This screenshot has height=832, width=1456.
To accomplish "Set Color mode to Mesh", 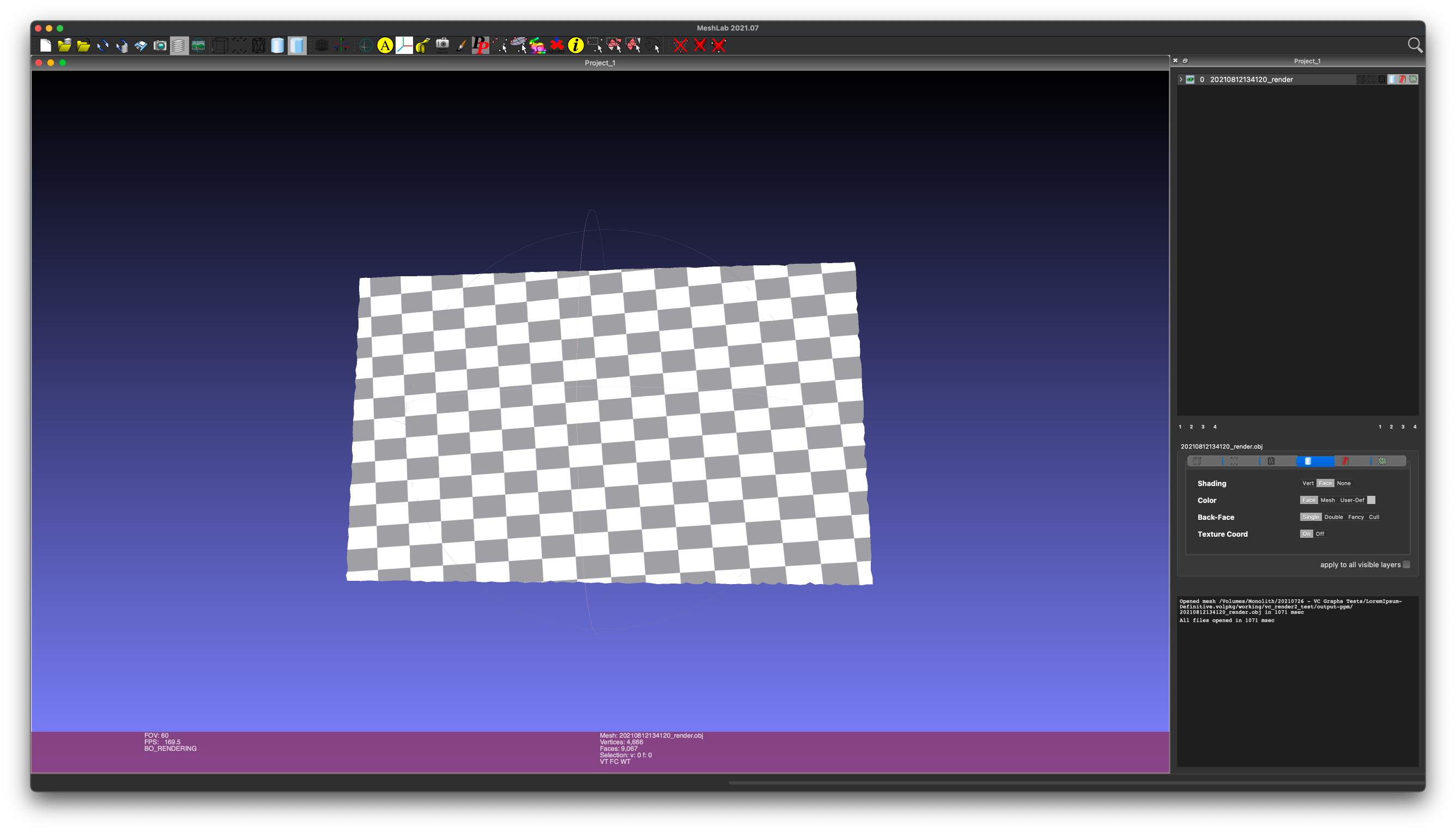I will [x=1327, y=500].
